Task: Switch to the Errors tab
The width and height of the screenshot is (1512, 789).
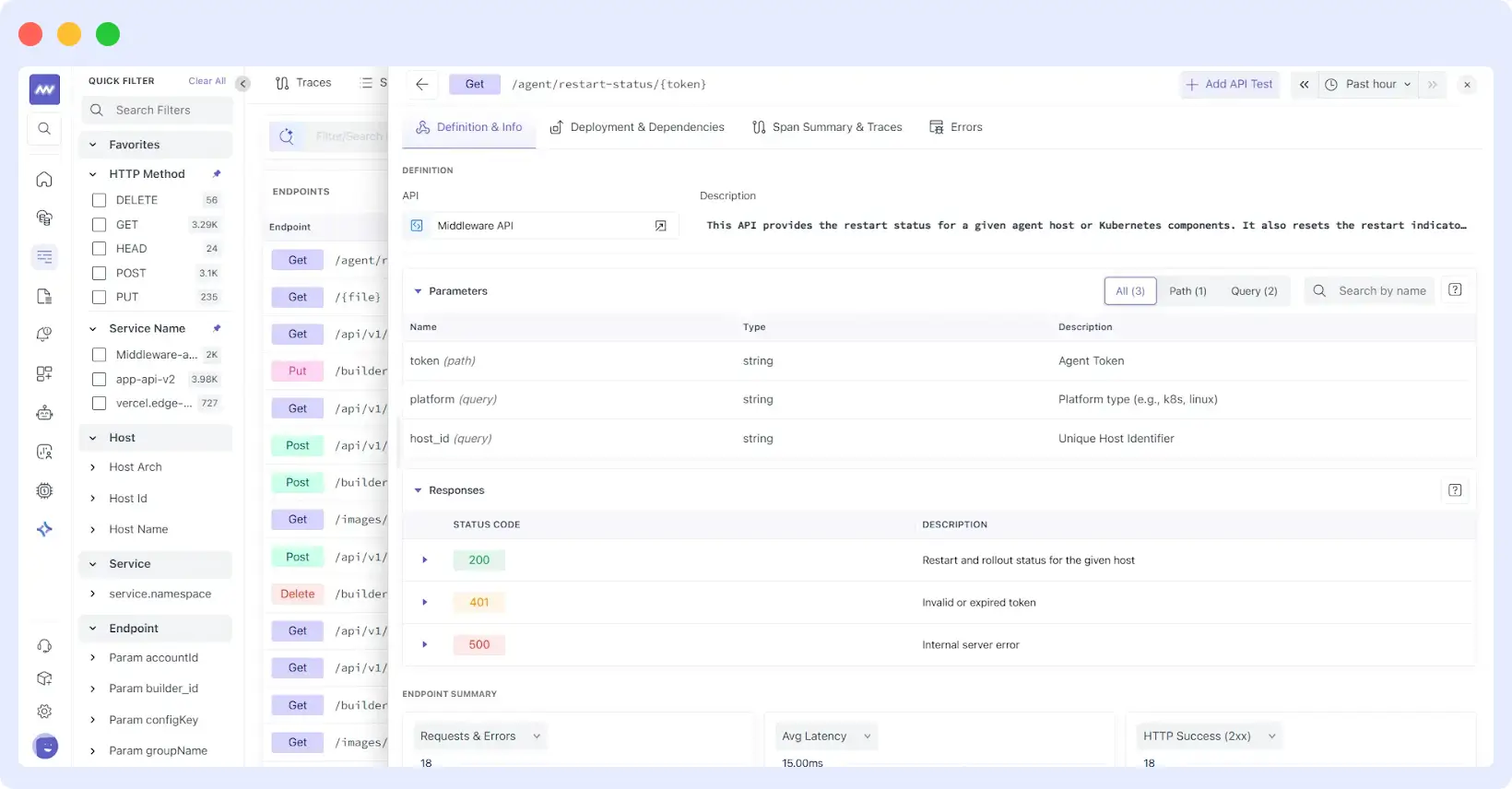Action: tap(956, 127)
